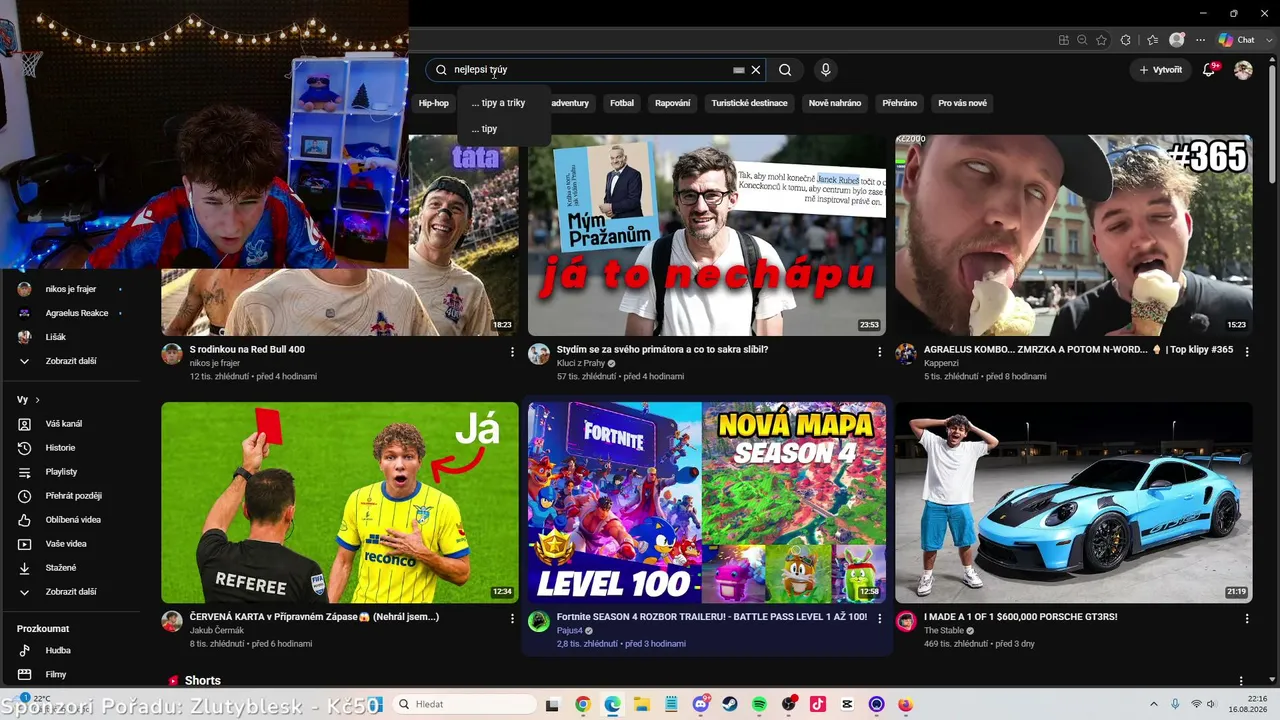Select the Hip-hop filter chip

(433, 103)
